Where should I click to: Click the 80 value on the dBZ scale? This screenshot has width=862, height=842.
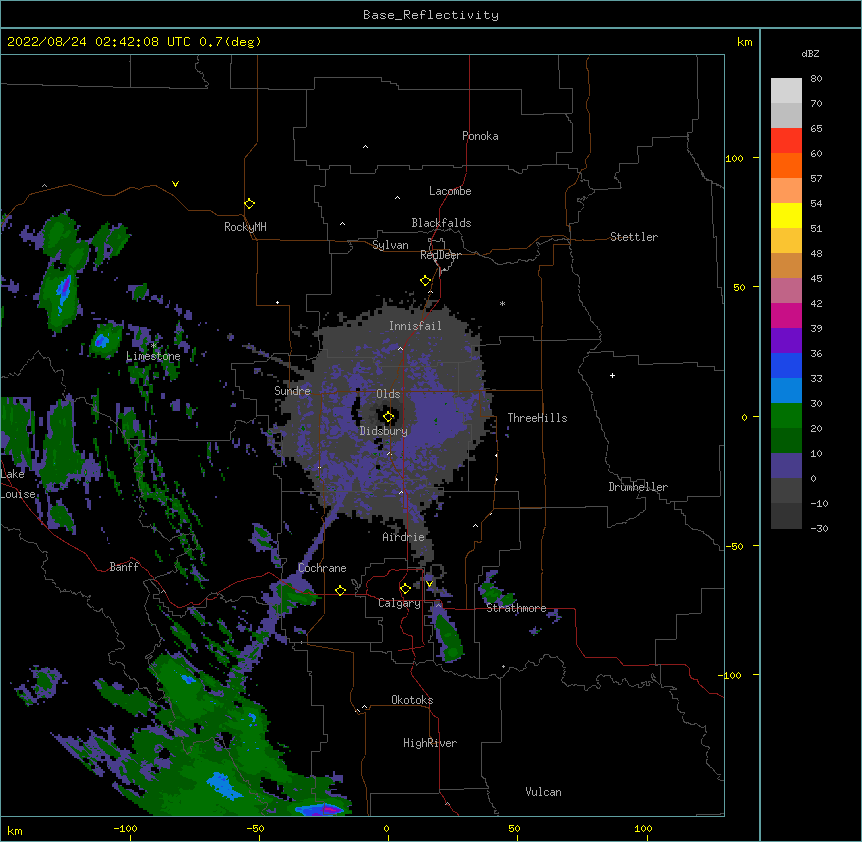point(816,79)
